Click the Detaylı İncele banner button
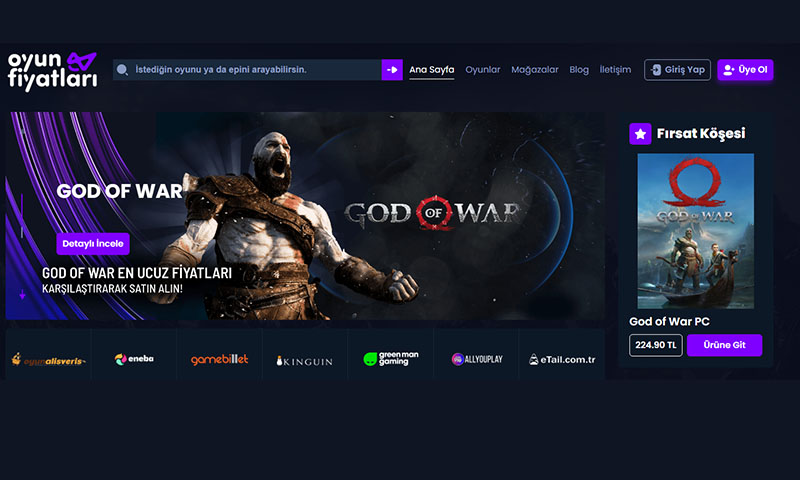The width and height of the screenshot is (800, 480). (x=93, y=244)
